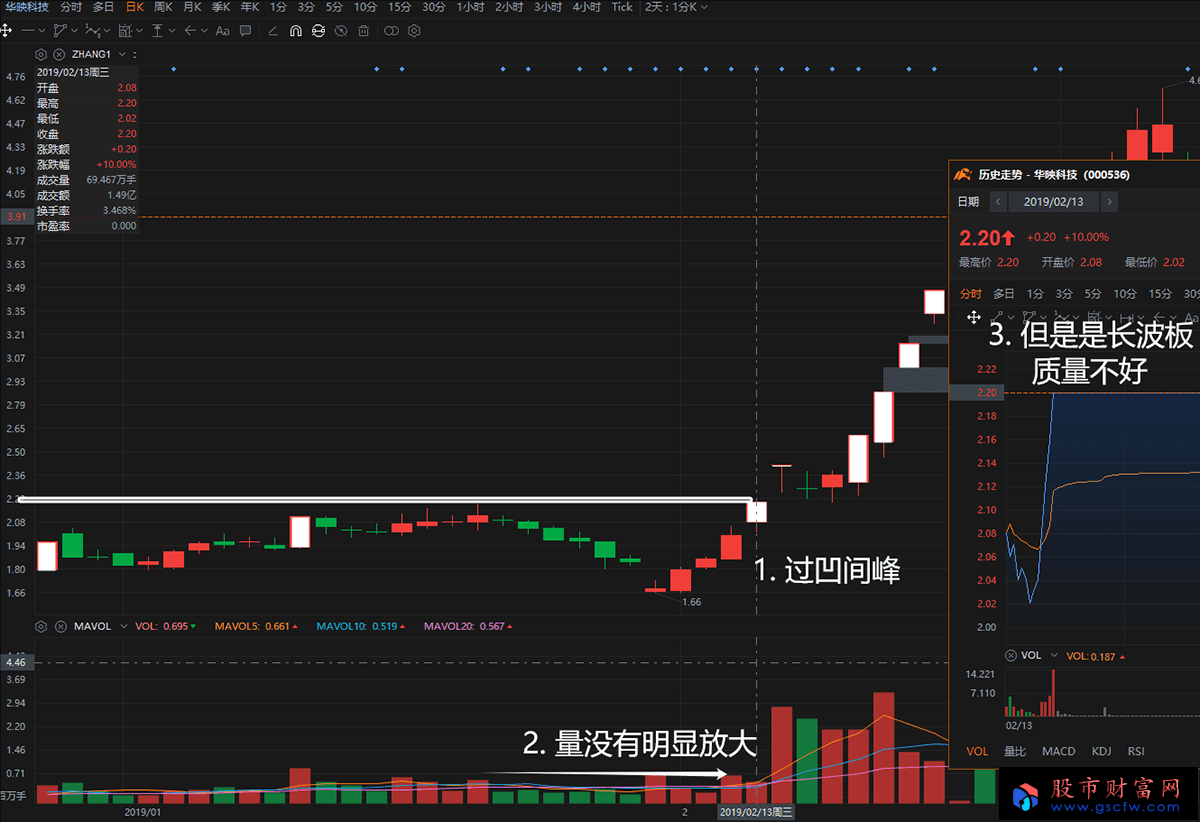Go to previous date in 历史走势 panel
Image resolution: width=1200 pixels, height=822 pixels.
998,202
